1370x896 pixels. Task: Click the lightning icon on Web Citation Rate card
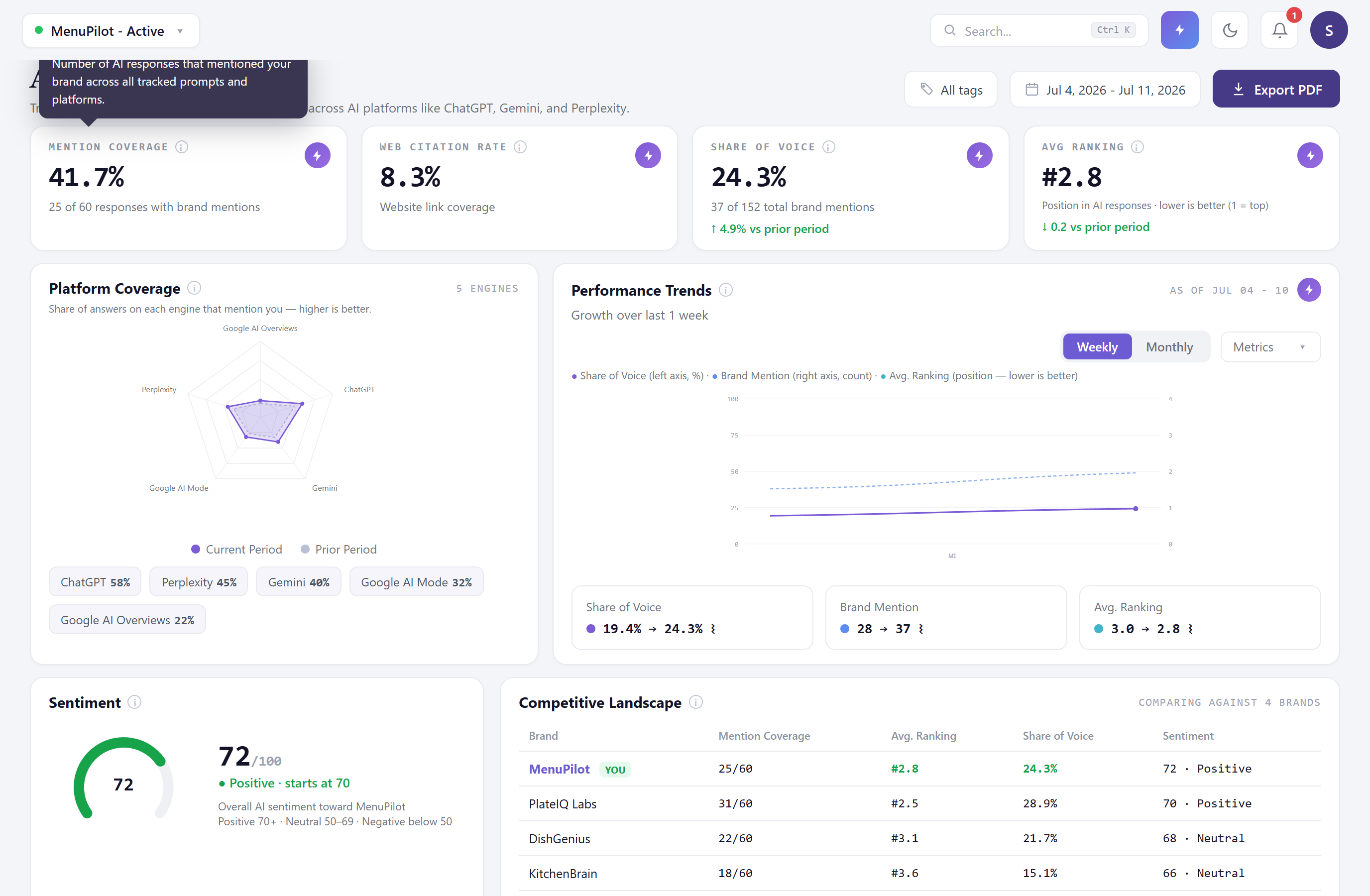click(648, 155)
